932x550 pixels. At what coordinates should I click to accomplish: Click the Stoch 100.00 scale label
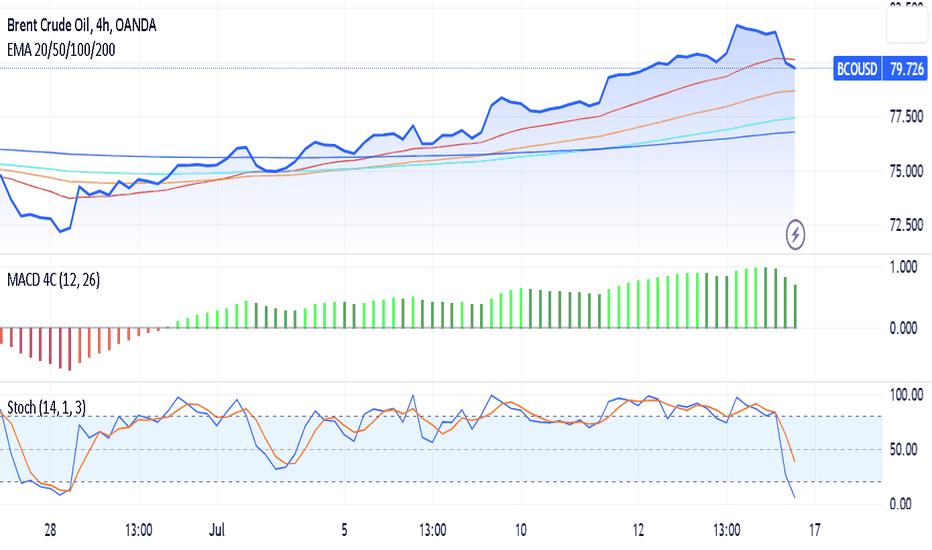coord(906,395)
